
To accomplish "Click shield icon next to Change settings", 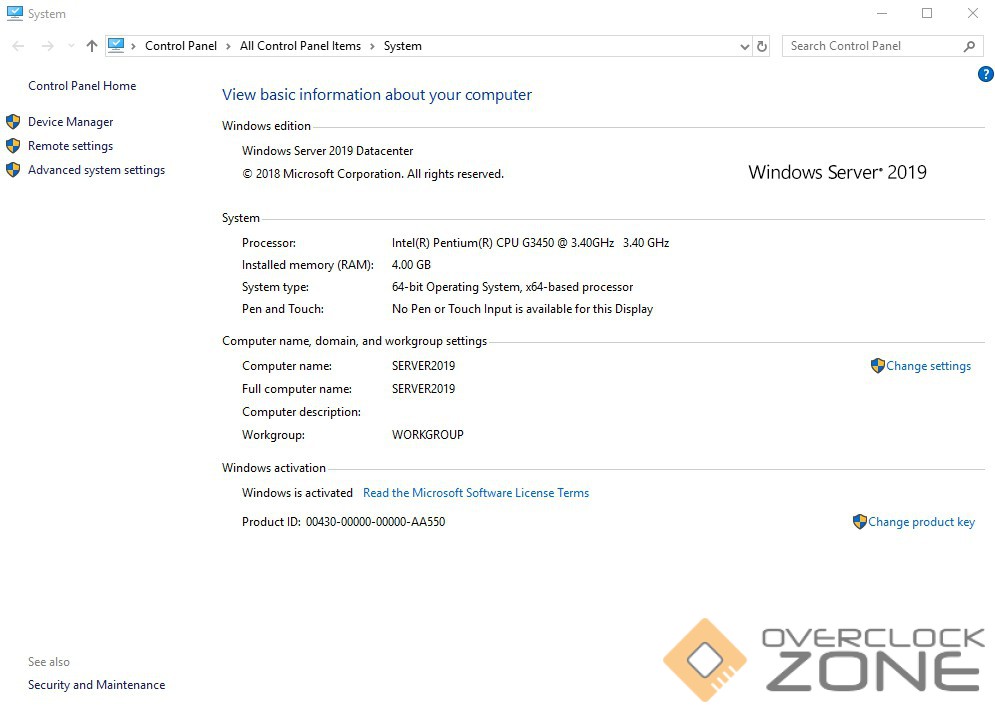I will point(878,366).
